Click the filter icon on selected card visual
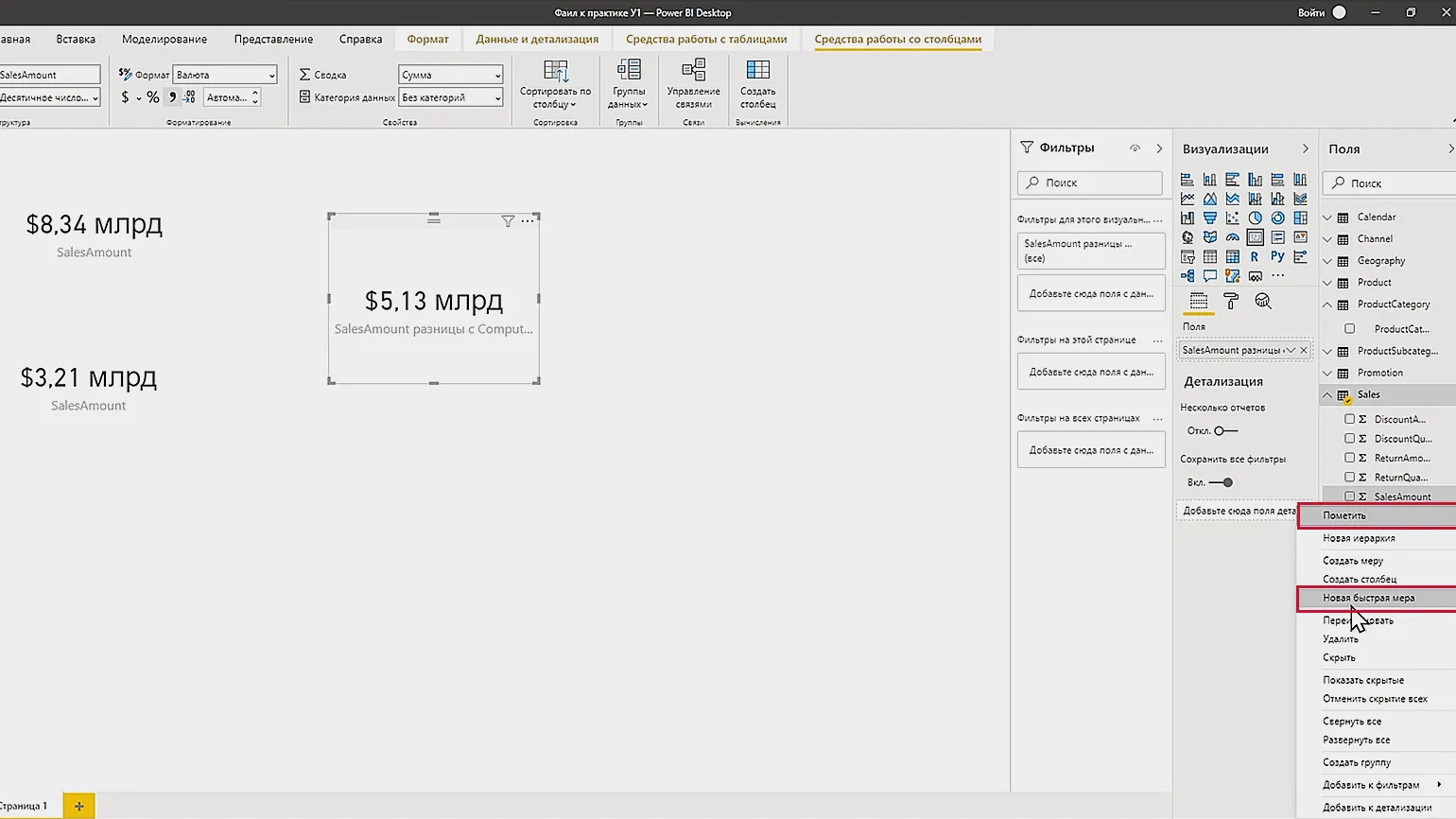1456x819 pixels. [x=508, y=221]
